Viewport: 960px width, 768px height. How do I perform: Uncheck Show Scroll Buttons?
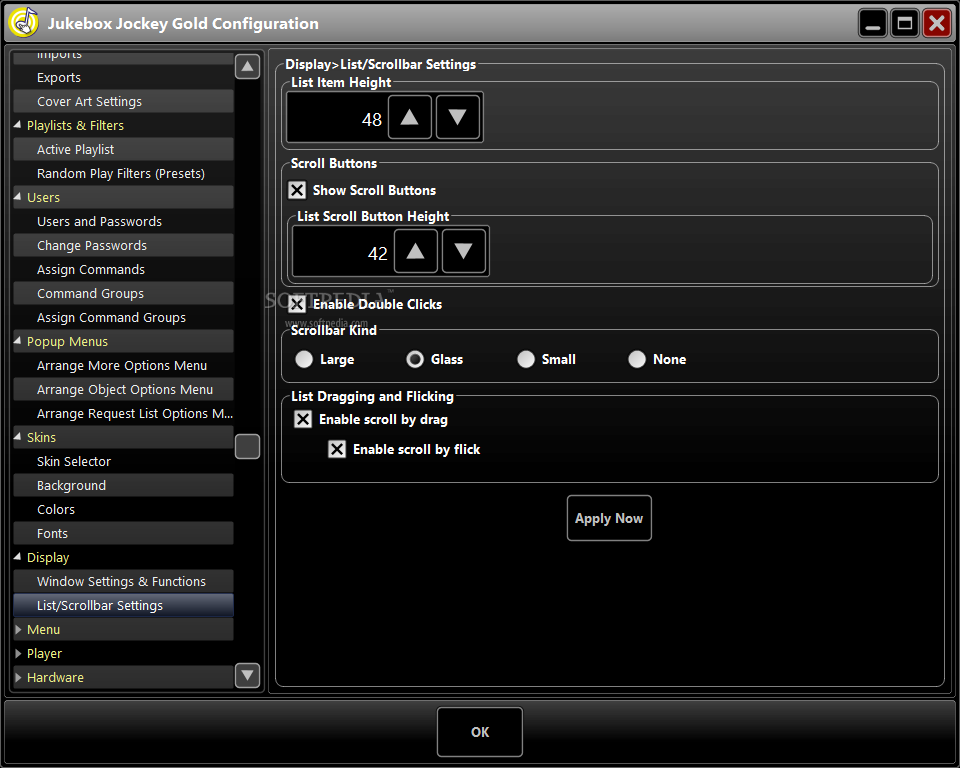(297, 190)
